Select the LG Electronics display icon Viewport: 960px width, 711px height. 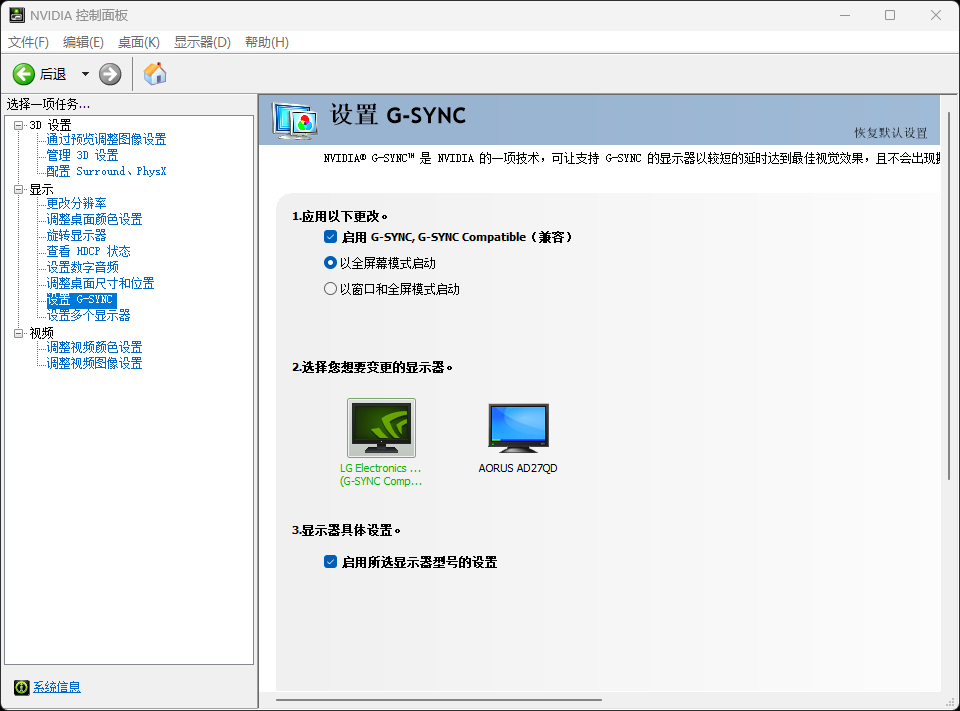380,428
